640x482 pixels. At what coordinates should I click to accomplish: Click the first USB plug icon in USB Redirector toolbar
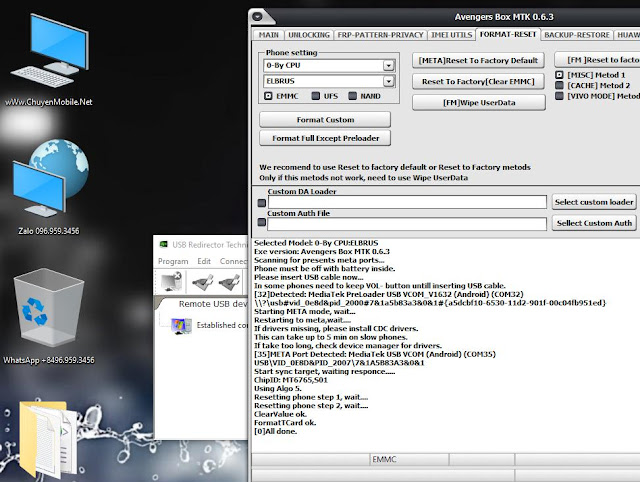(x=203, y=282)
